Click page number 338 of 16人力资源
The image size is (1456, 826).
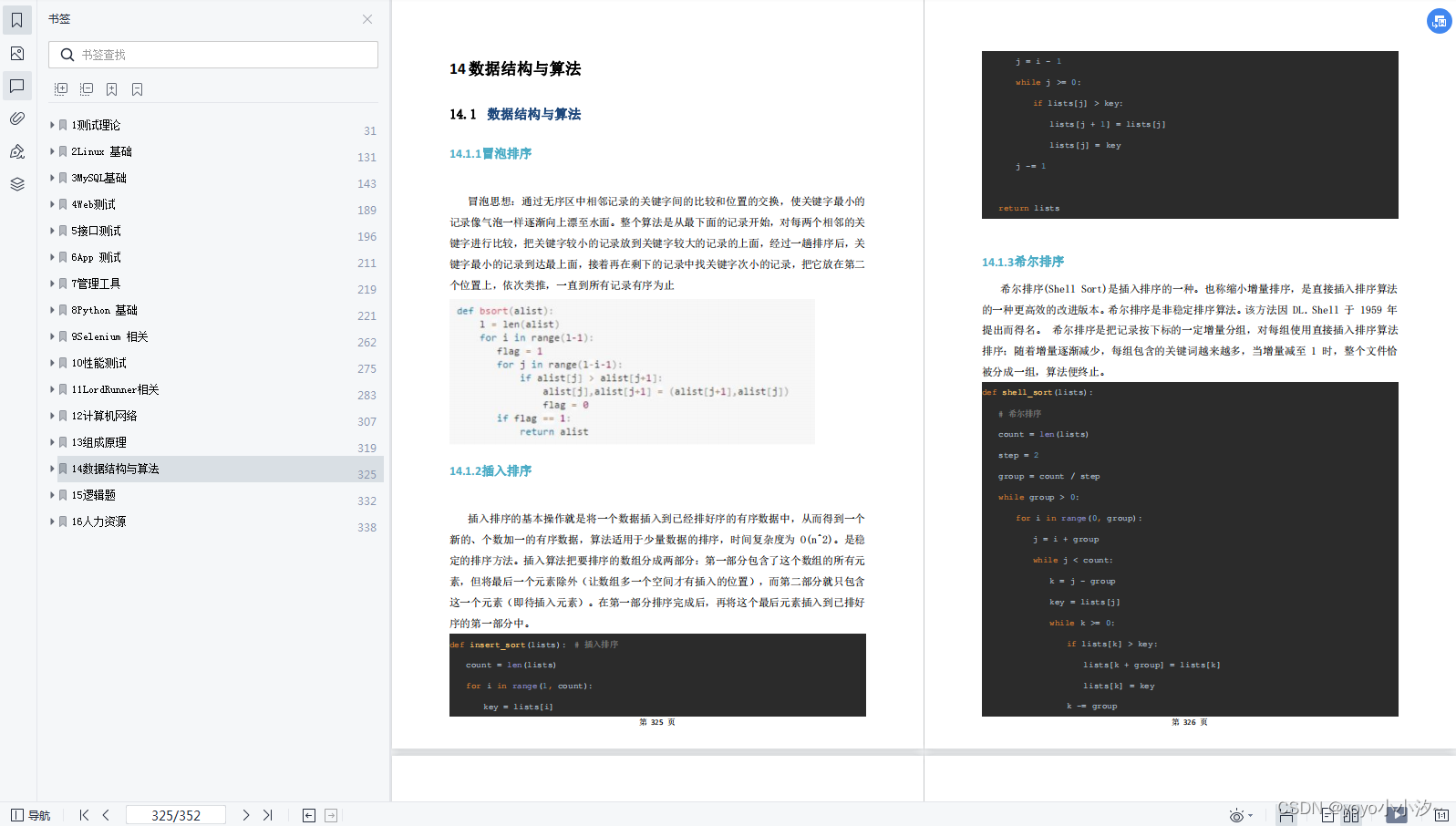coord(367,527)
